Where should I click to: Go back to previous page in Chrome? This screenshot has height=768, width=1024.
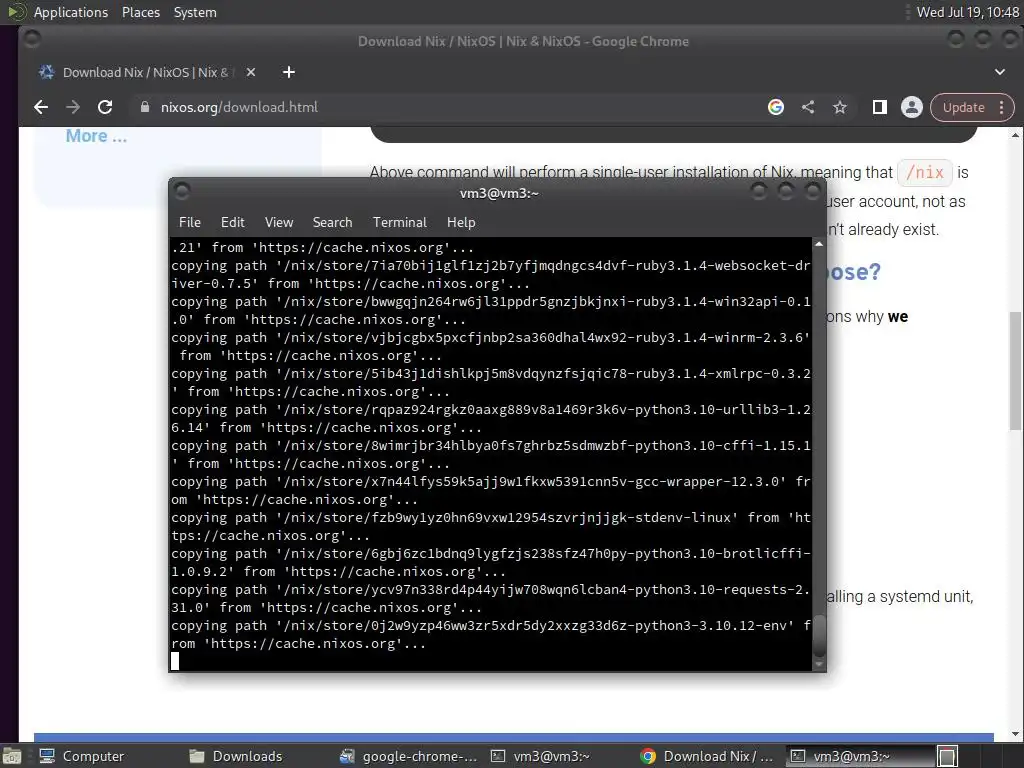(41, 107)
